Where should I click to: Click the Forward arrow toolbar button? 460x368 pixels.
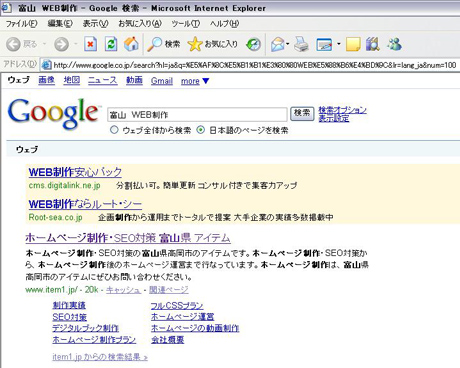pos(61,44)
